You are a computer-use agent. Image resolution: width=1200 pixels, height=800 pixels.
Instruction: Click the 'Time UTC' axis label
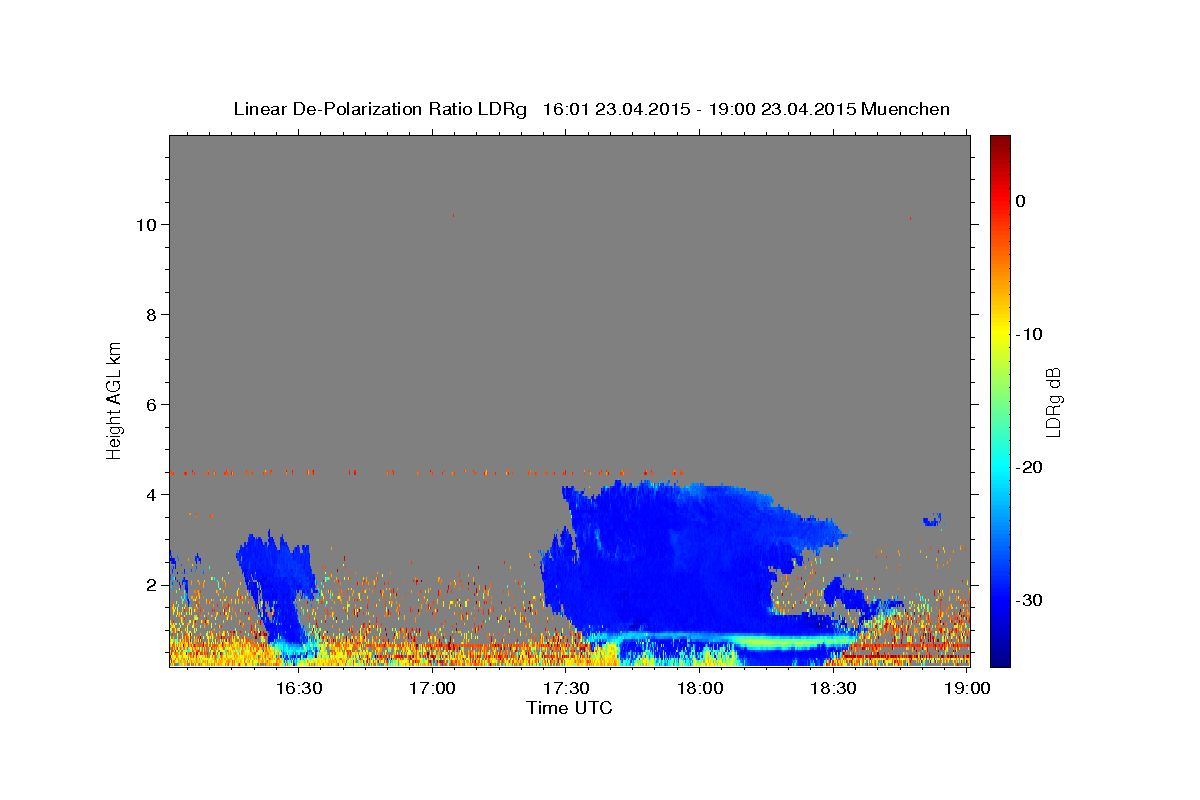[x=569, y=708]
